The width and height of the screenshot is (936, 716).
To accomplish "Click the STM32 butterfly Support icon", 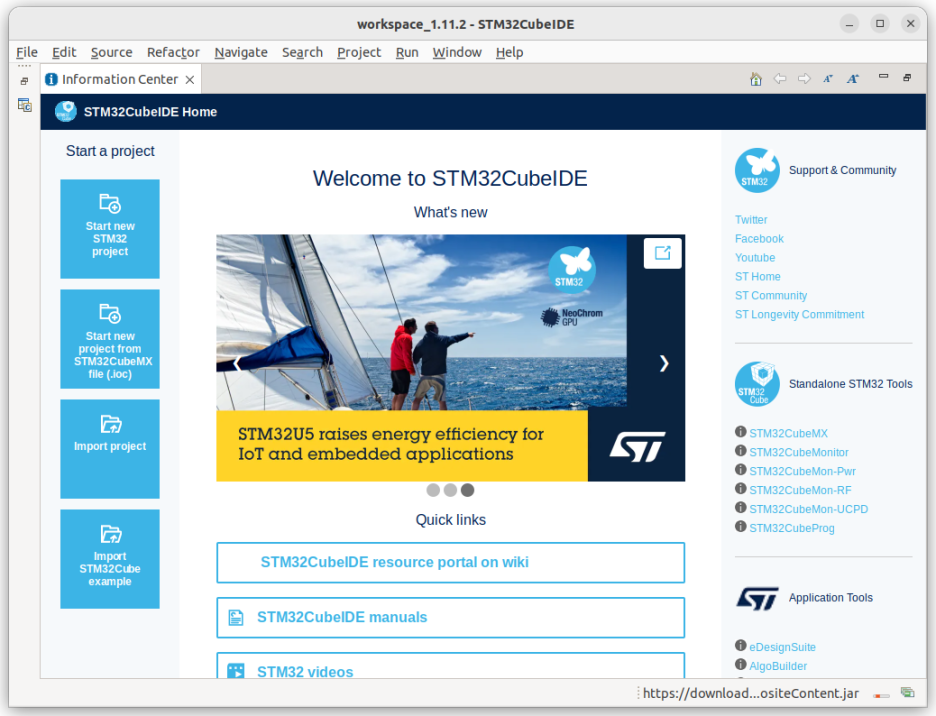I will (x=757, y=170).
